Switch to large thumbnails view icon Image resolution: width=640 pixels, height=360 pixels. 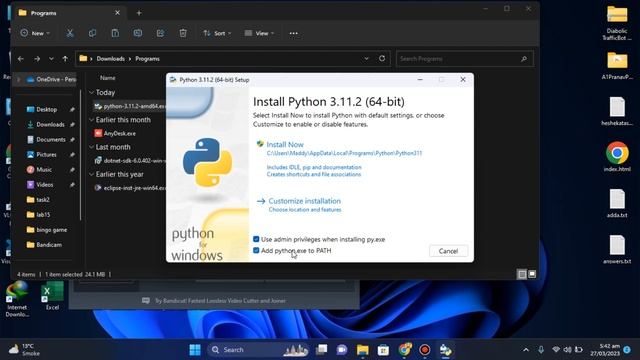[x=532, y=274]
